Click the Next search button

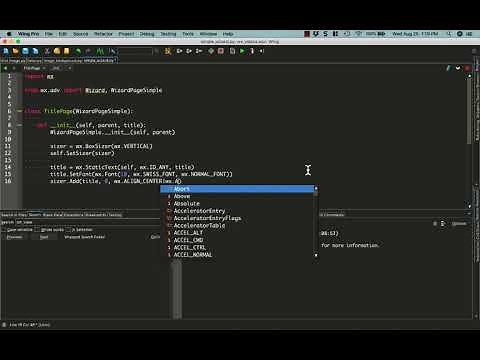(44, 237)
